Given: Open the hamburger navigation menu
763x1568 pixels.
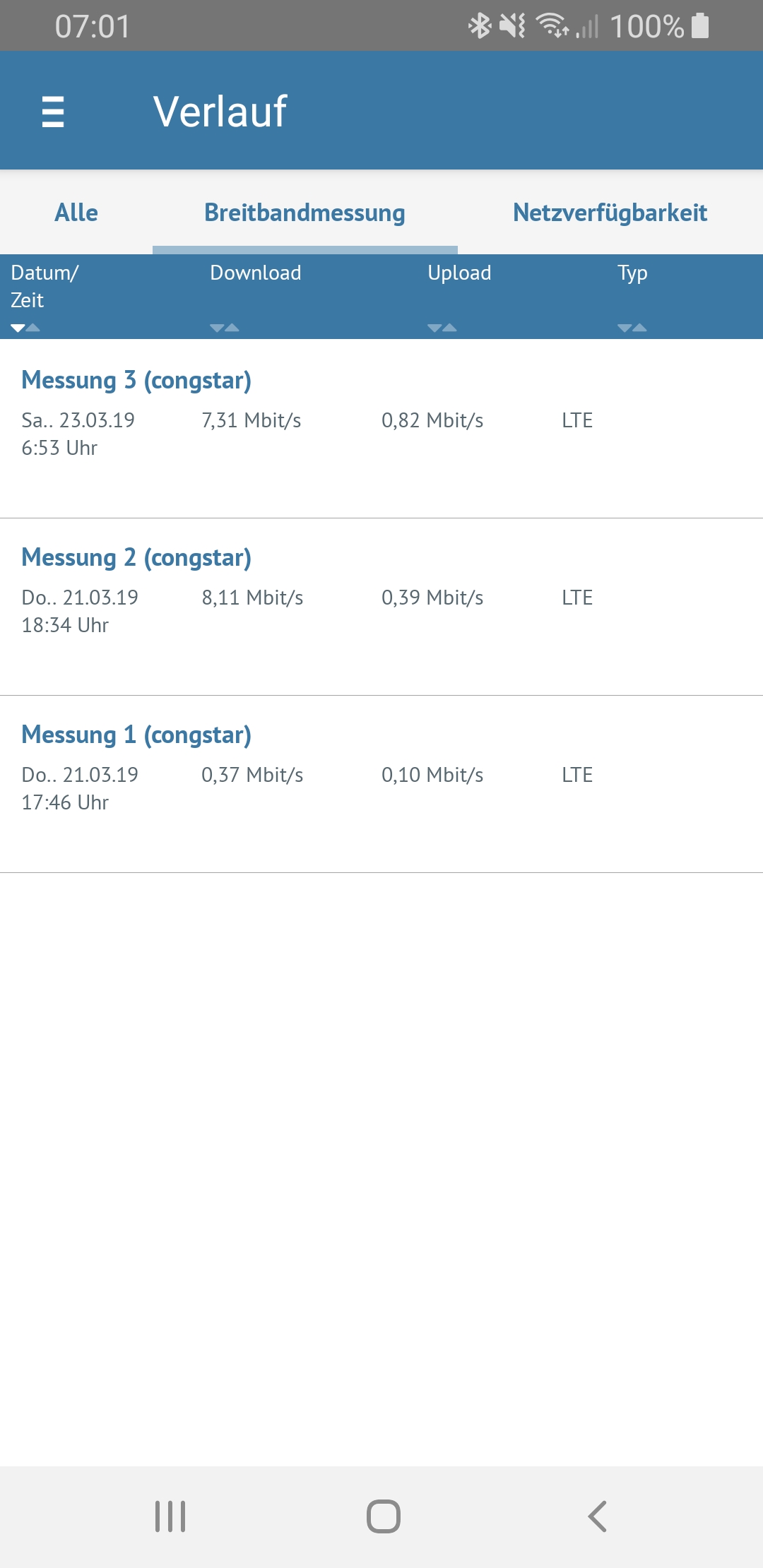Looking at the screenshot, I should point(53,112).
